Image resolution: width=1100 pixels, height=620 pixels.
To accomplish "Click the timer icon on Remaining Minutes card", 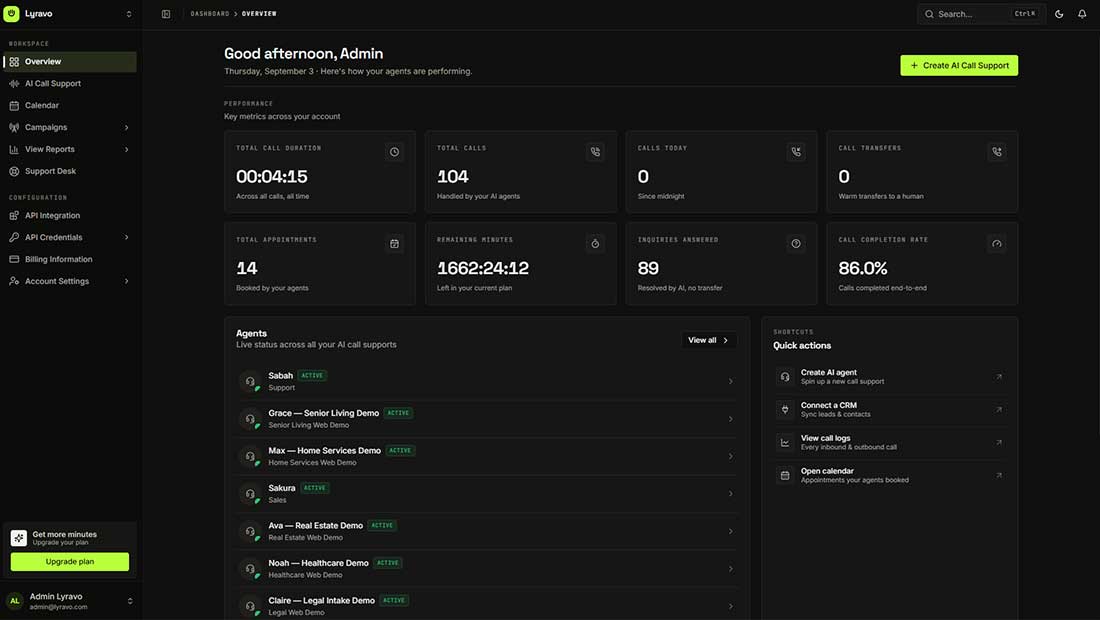I will pyautogui.click(x=595, y=244).
